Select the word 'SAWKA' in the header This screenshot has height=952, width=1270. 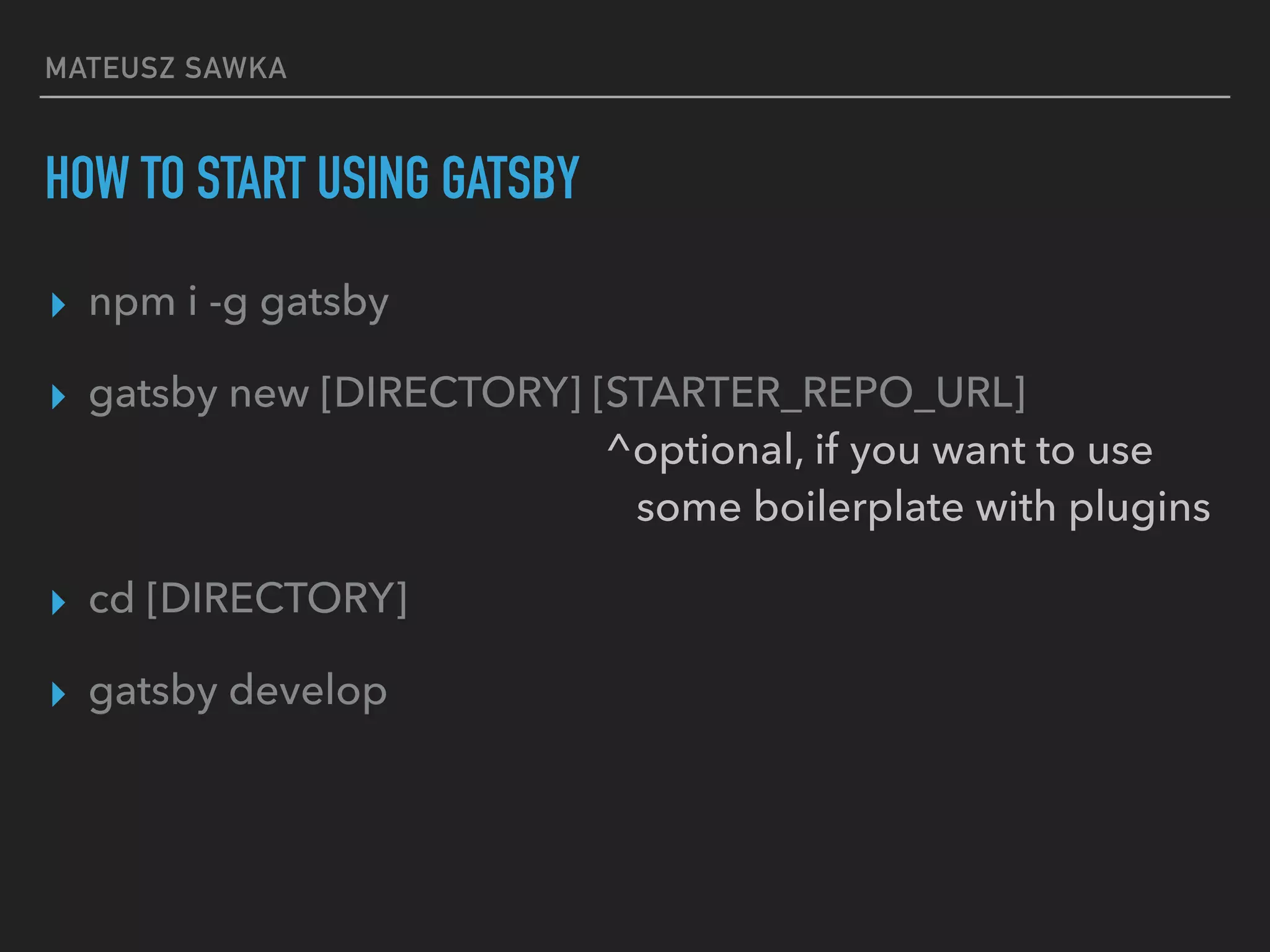(236, 68)
